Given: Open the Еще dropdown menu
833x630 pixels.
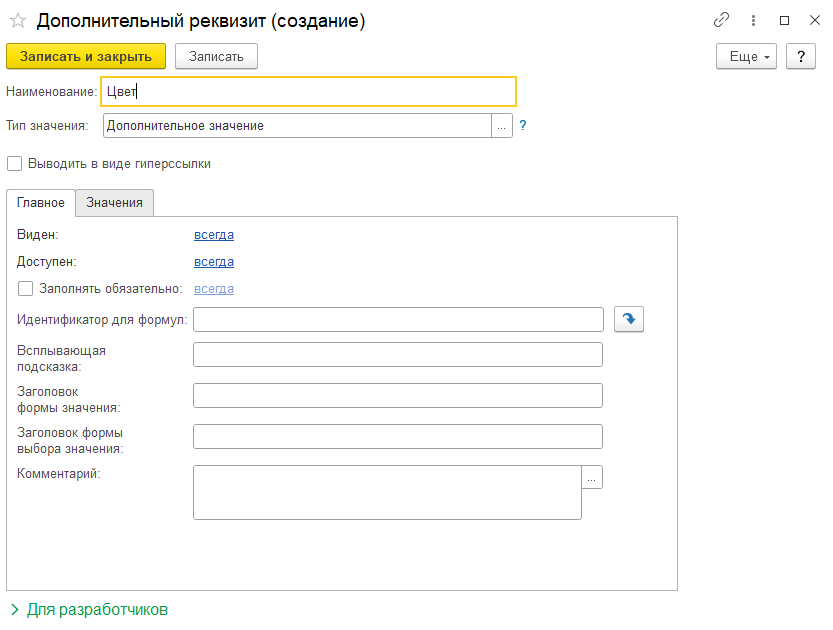Looking at the screenshot, I should [746, 56].
